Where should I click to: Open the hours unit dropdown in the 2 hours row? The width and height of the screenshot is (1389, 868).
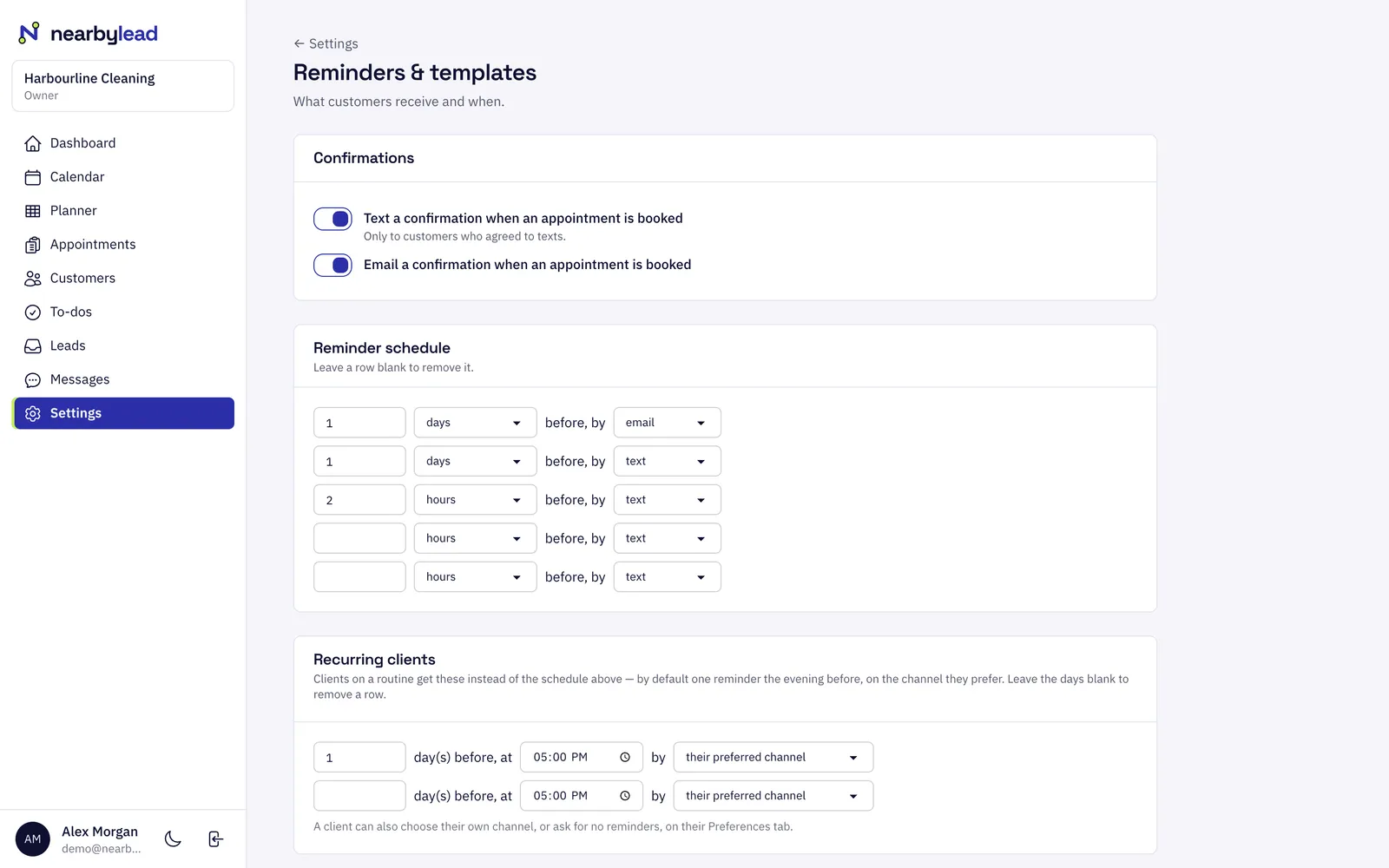click(475, 500)
